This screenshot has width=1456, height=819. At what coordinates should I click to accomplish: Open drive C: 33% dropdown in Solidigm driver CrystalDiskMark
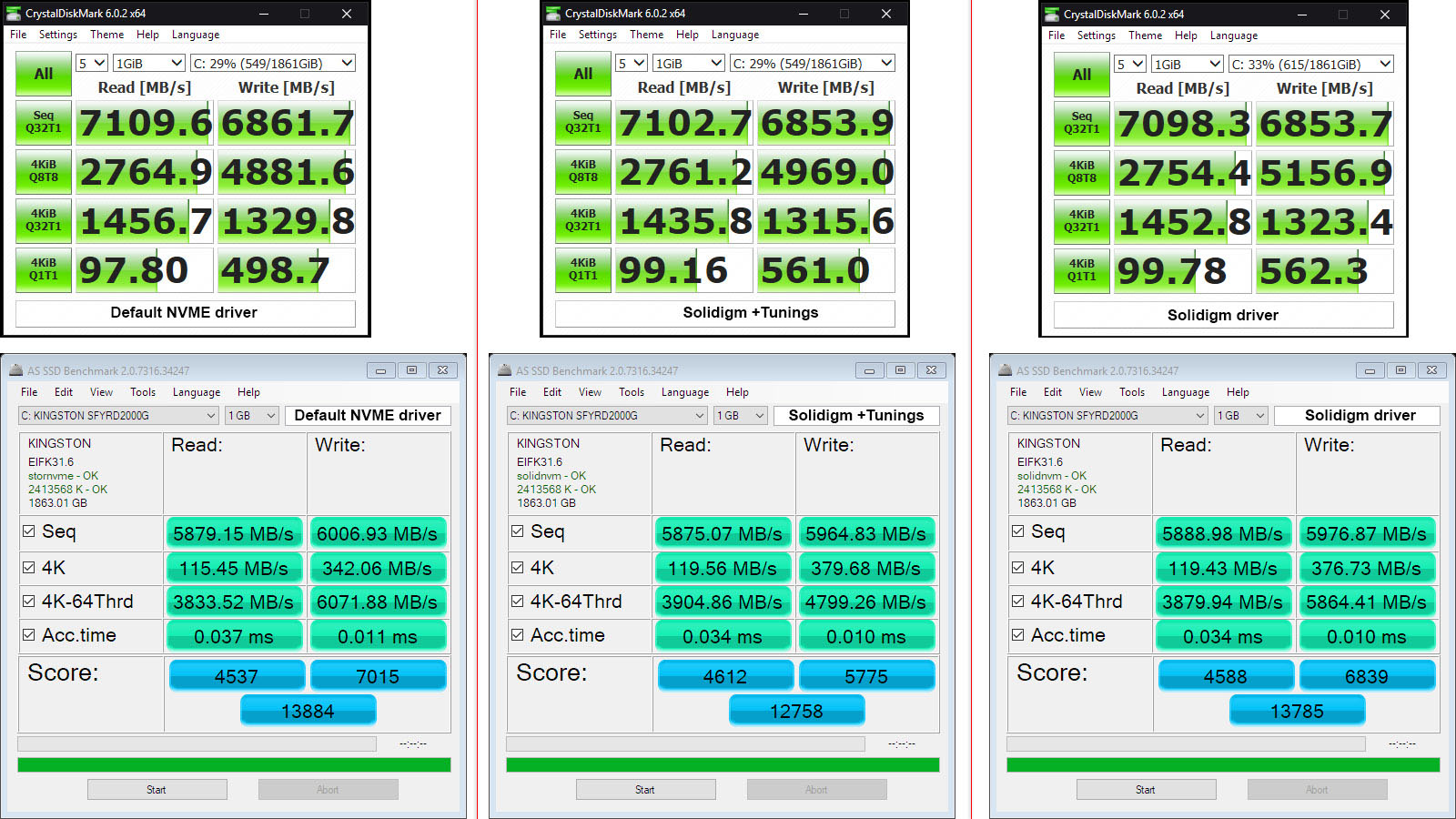(1310, 64)
